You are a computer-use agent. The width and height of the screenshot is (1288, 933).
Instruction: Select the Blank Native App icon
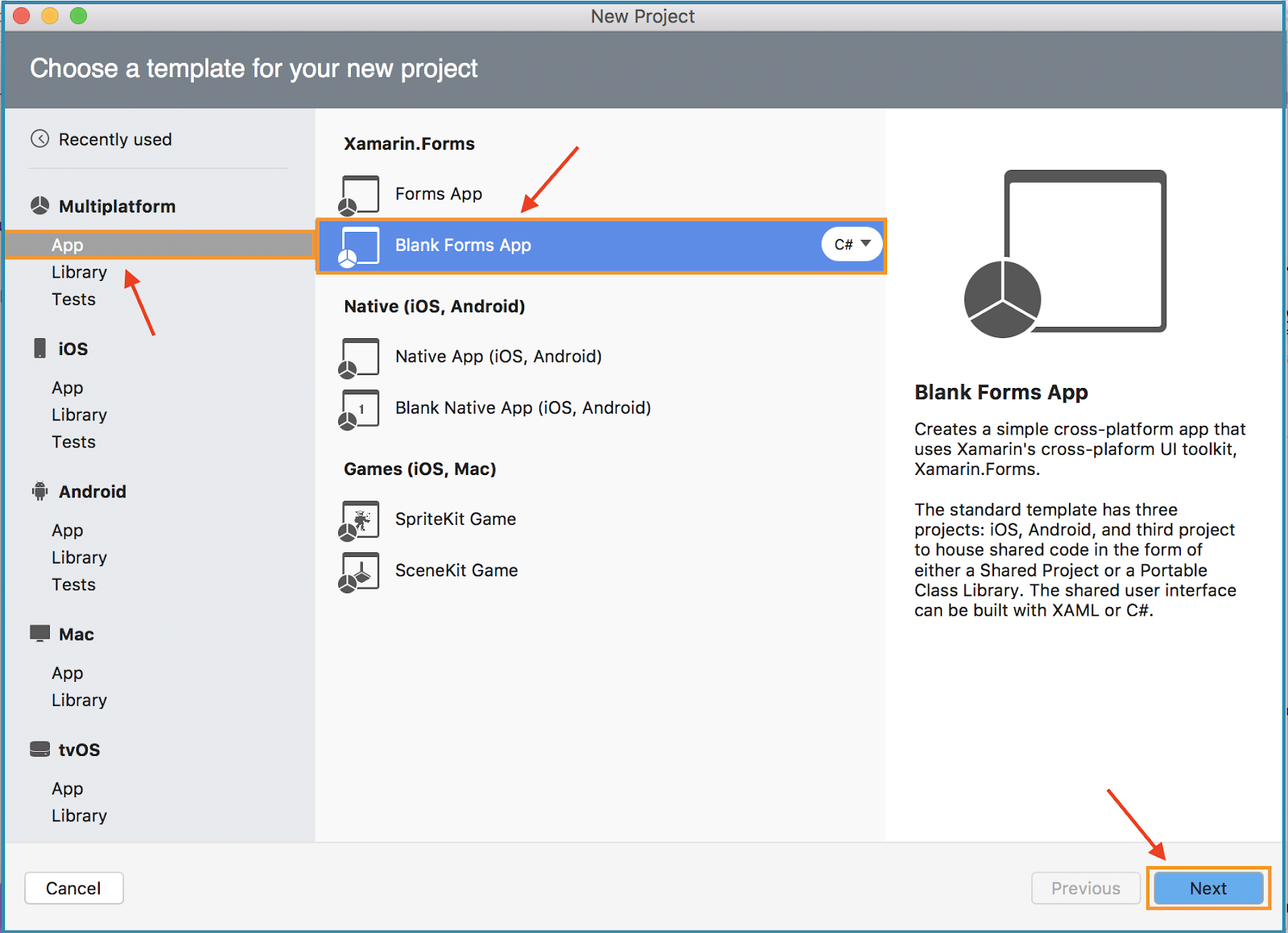coord(359,408)
